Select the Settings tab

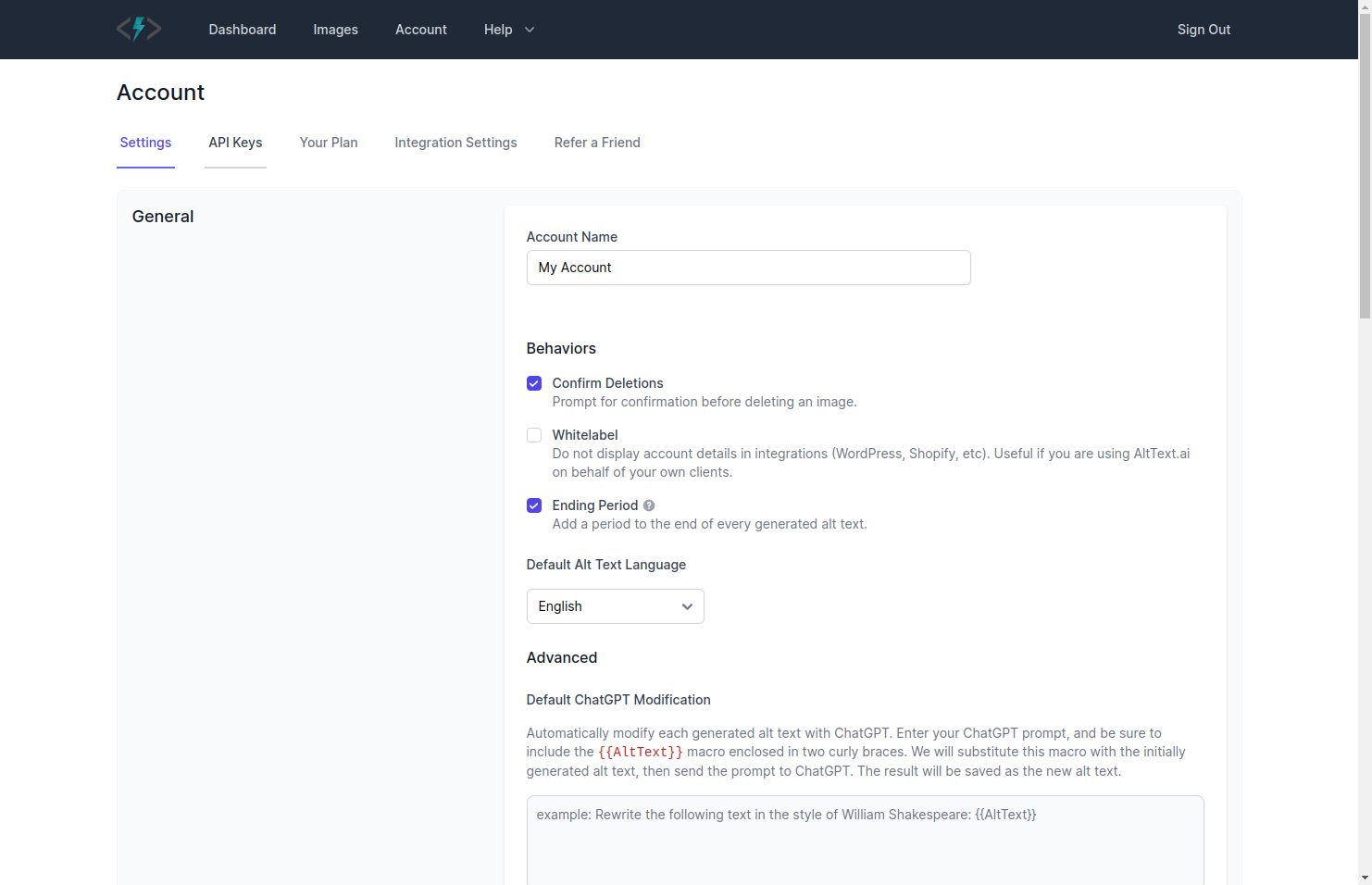click(145, 143)
